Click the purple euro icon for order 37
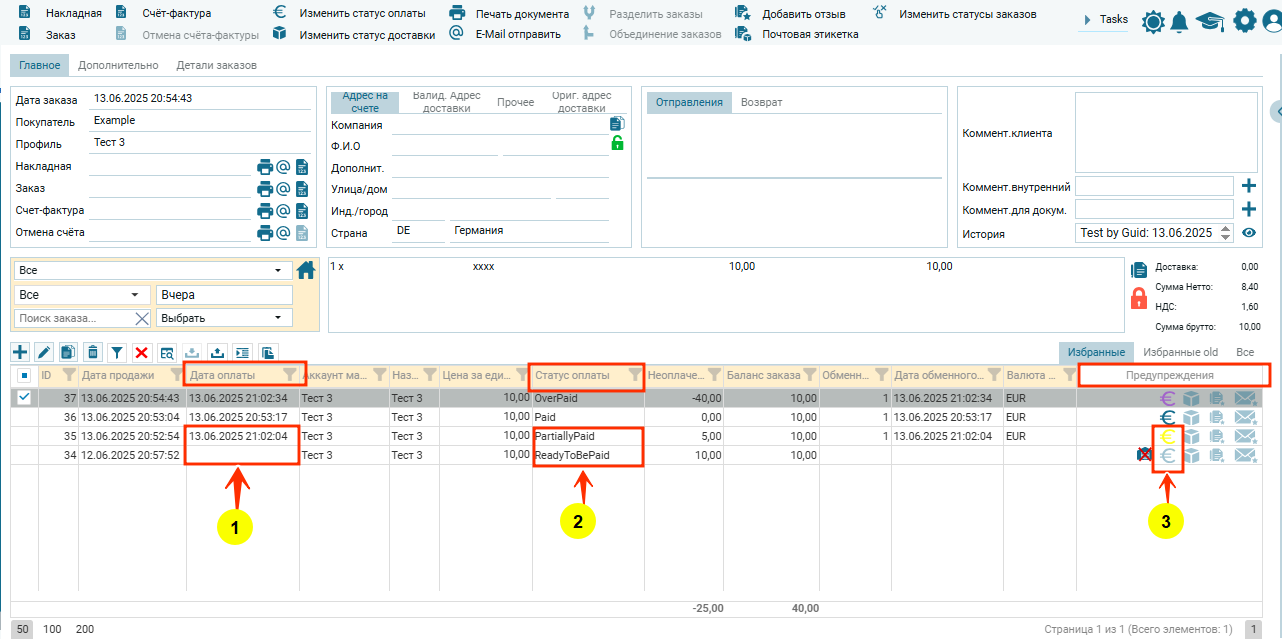 tap(1166, 398)
